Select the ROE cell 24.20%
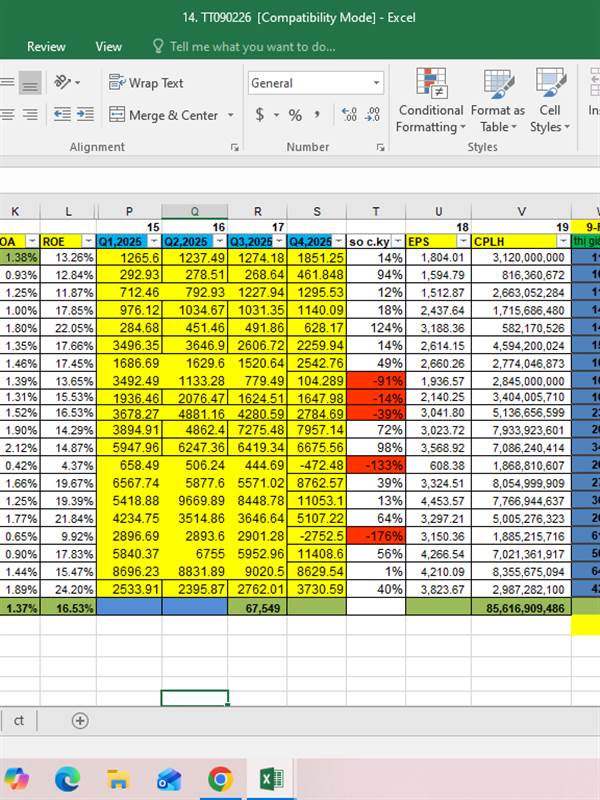The height and width of the screenshot is (800, 600). click(x=68, y=589)
